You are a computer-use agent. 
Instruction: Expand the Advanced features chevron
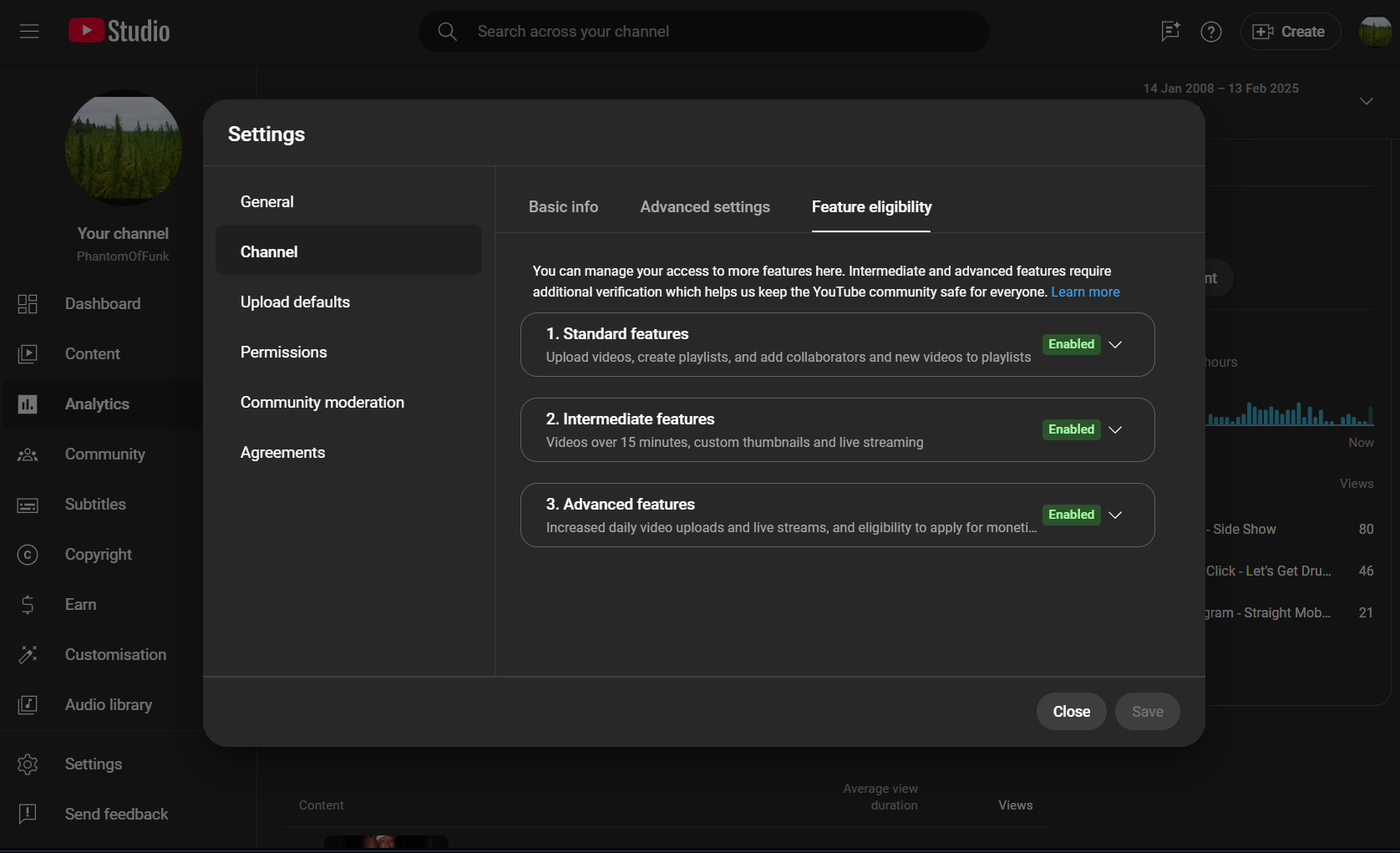click(1114, 515)
